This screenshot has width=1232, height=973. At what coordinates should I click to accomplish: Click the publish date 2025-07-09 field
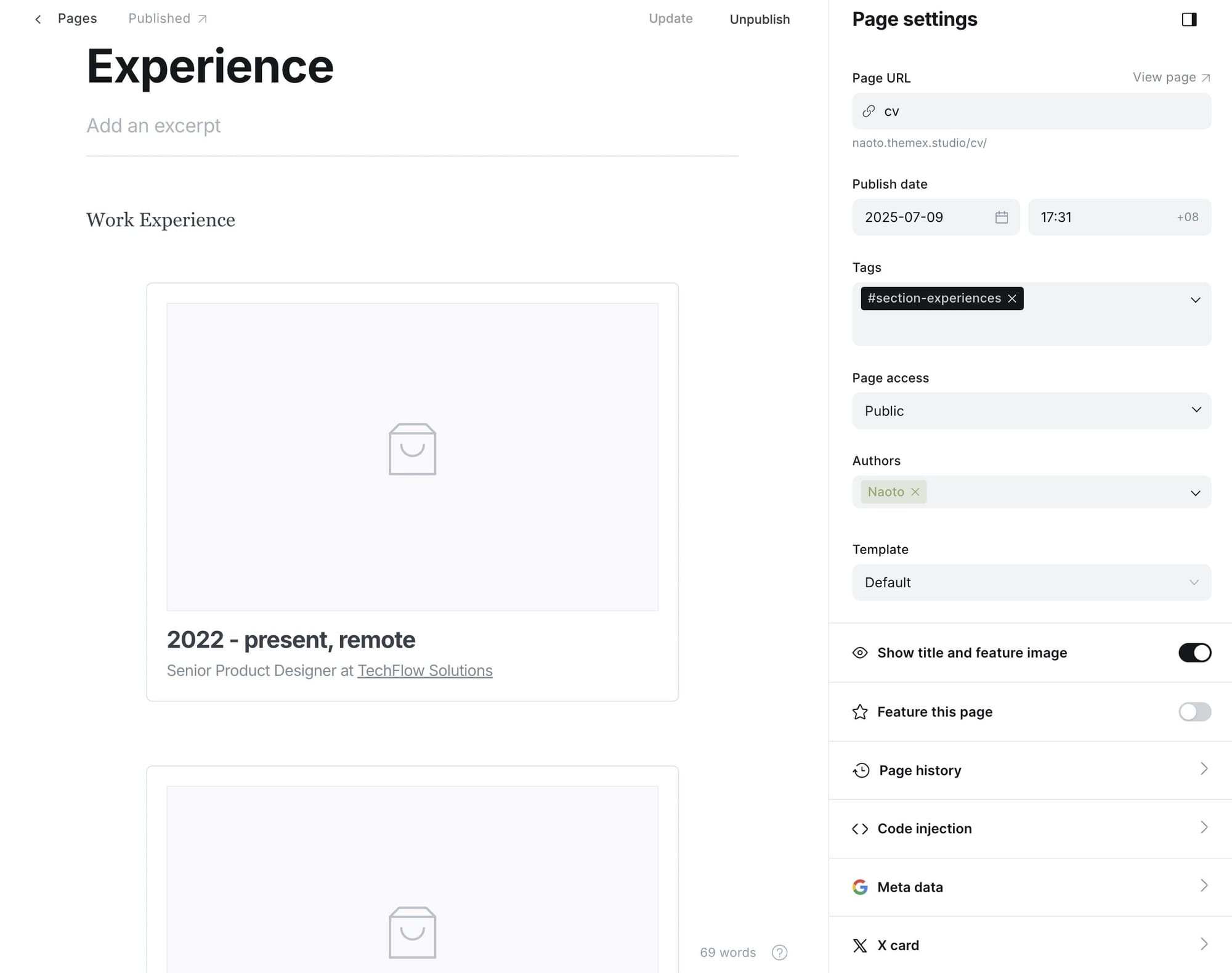tap(936, 217)
